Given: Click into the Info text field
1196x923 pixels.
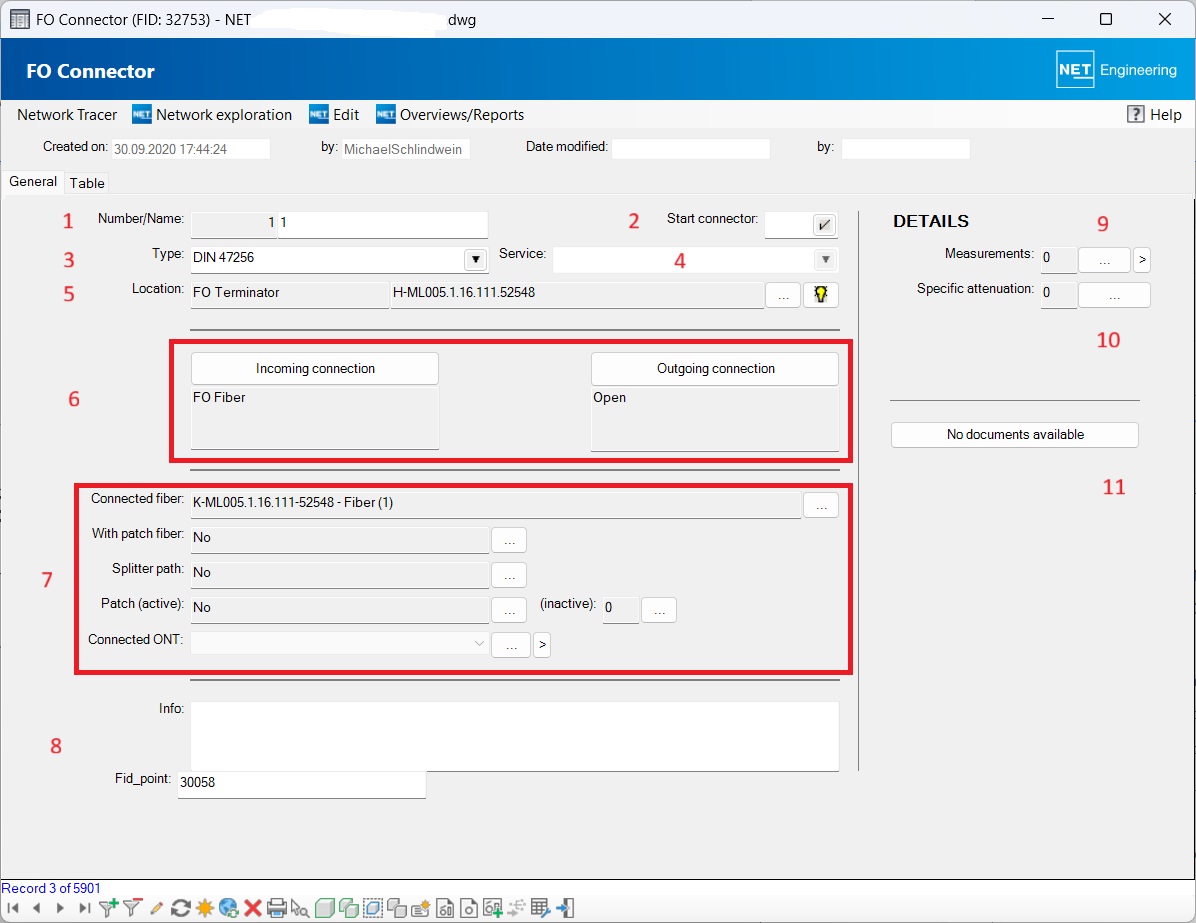Looking at the screenshot, I should 514,736.
